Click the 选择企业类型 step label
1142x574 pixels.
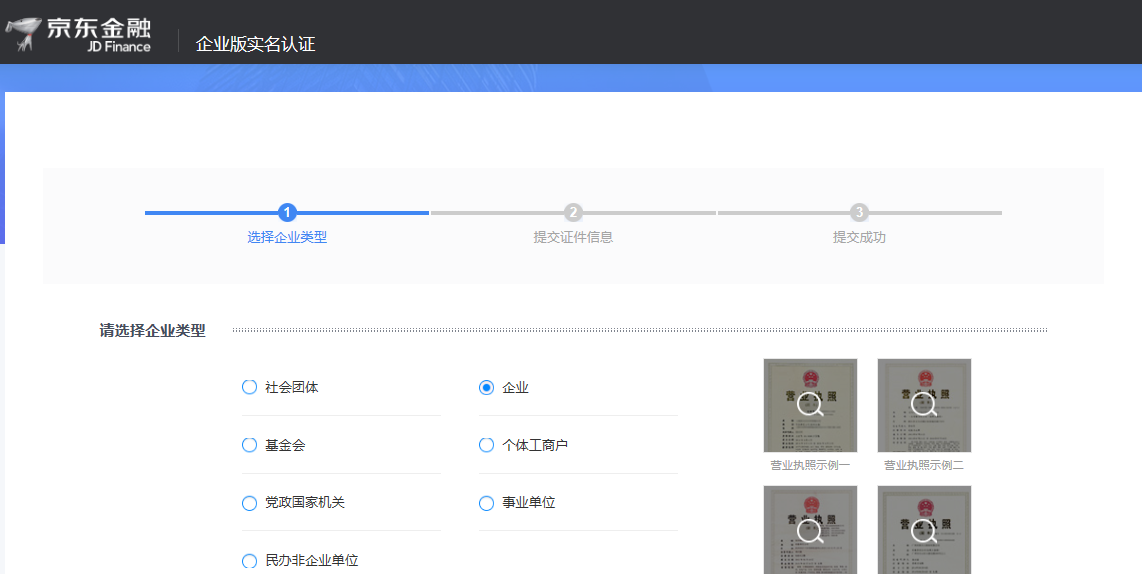pos(287,238)
